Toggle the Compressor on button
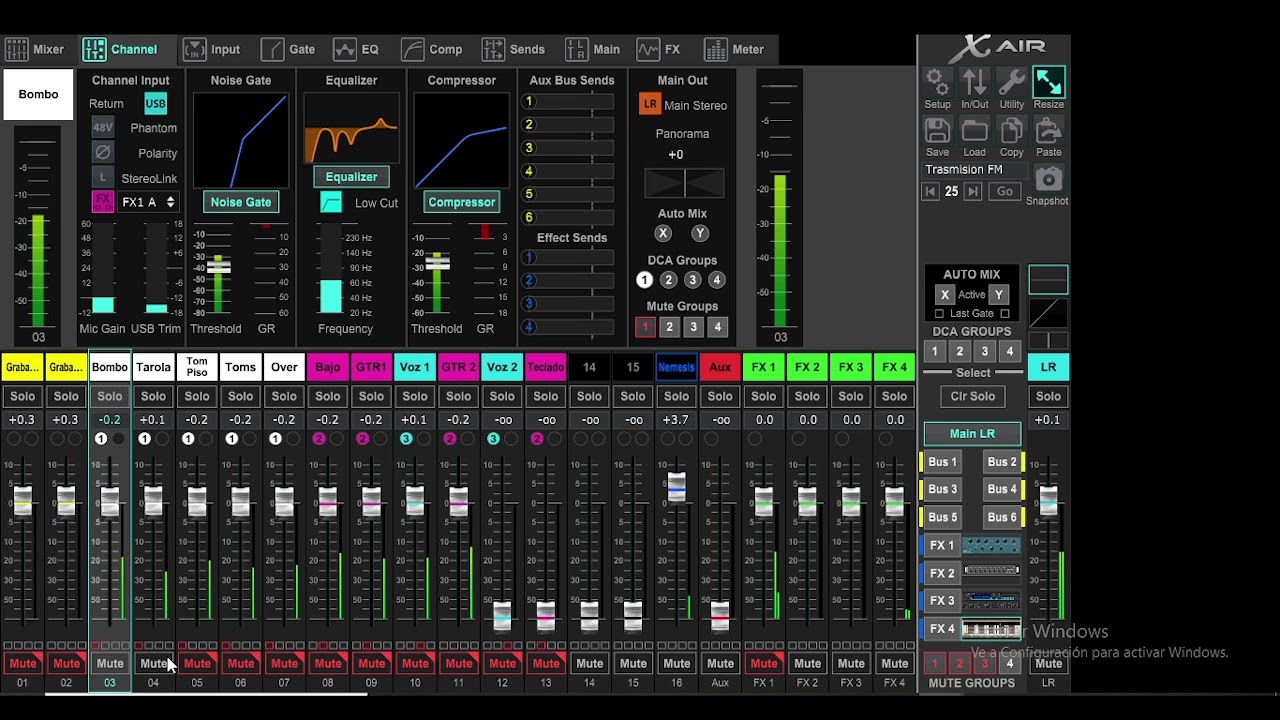This screenshot has height=720, width=1280. 461,202
